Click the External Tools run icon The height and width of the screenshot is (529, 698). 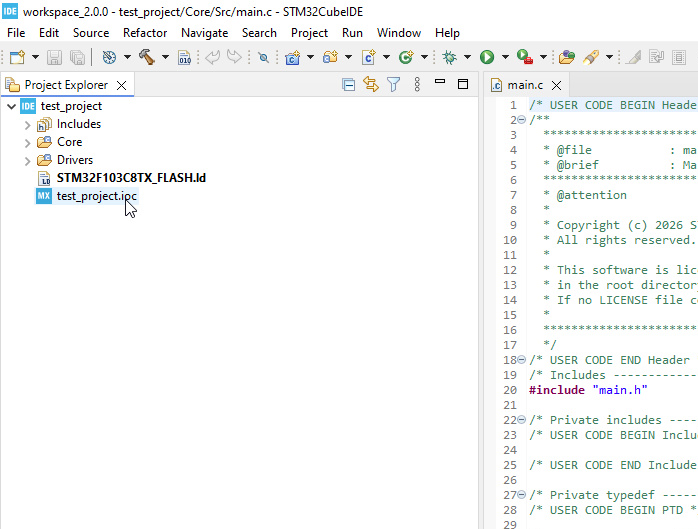[525, 57]
